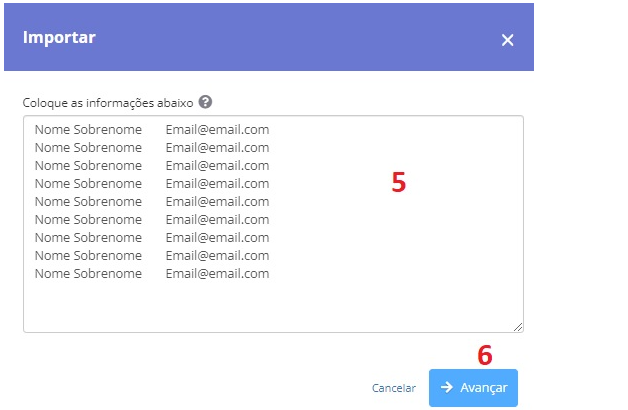Place cursor on second row's Email@email.com

coord(217,148)
